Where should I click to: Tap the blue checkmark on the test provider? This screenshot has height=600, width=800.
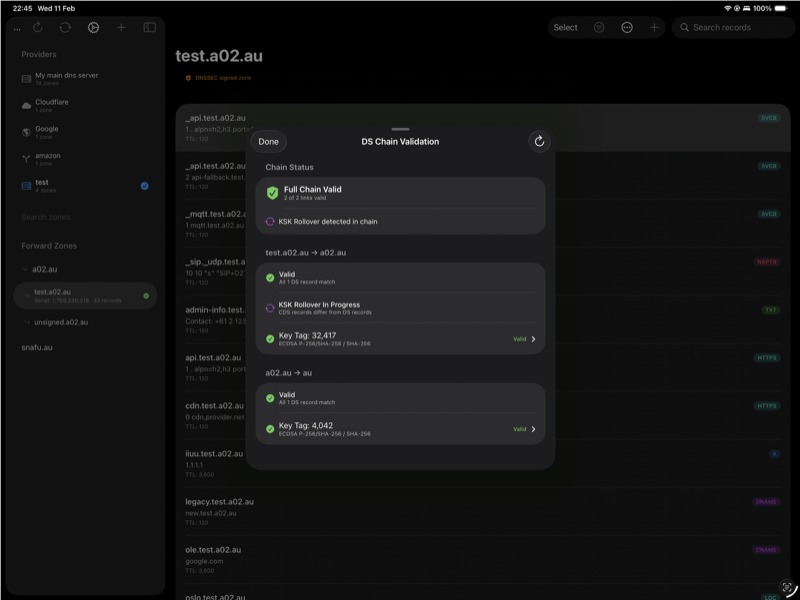146,185
